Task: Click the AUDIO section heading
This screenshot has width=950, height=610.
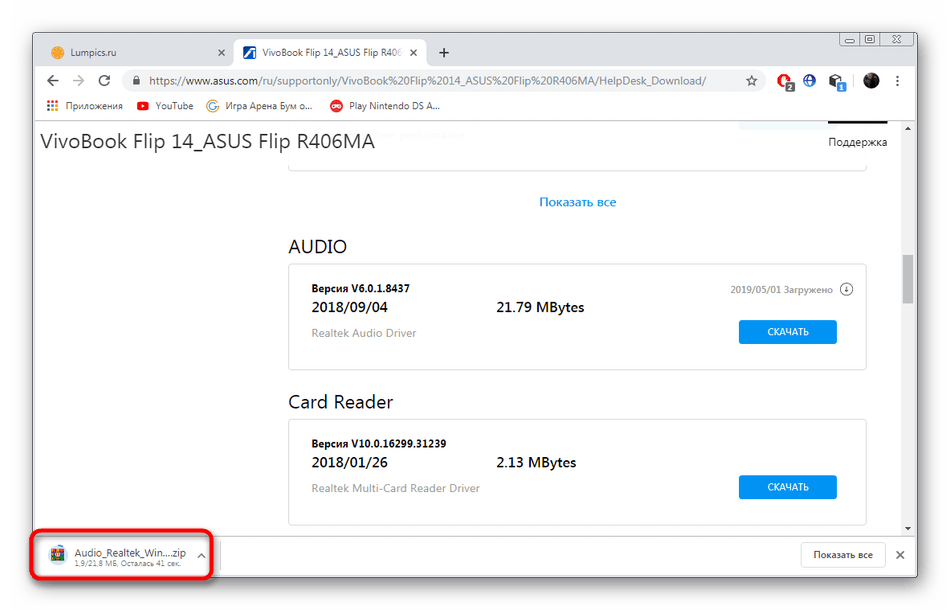Action: [x=317, y=247]
